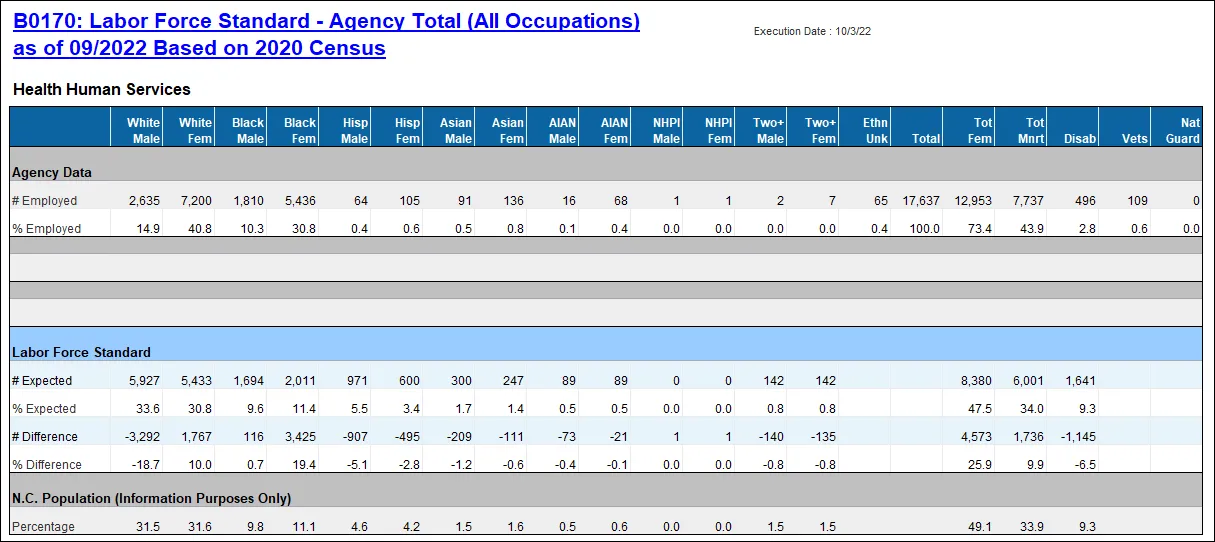
Task: Select the Vets column header
Action: click(x=1134, y=139)
